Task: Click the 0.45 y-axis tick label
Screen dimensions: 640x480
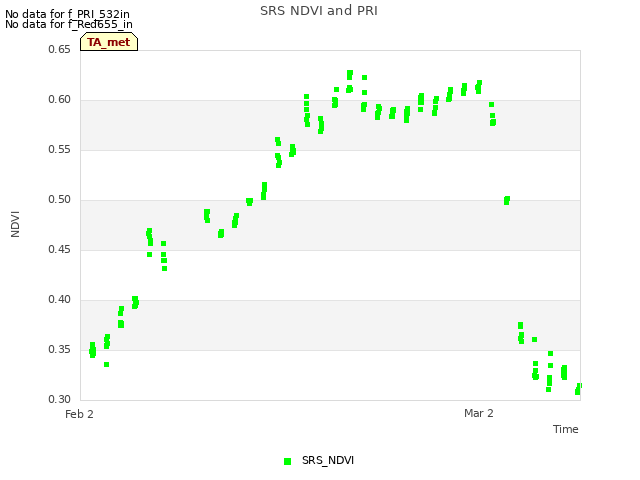Action: click(x=59, y=249)
